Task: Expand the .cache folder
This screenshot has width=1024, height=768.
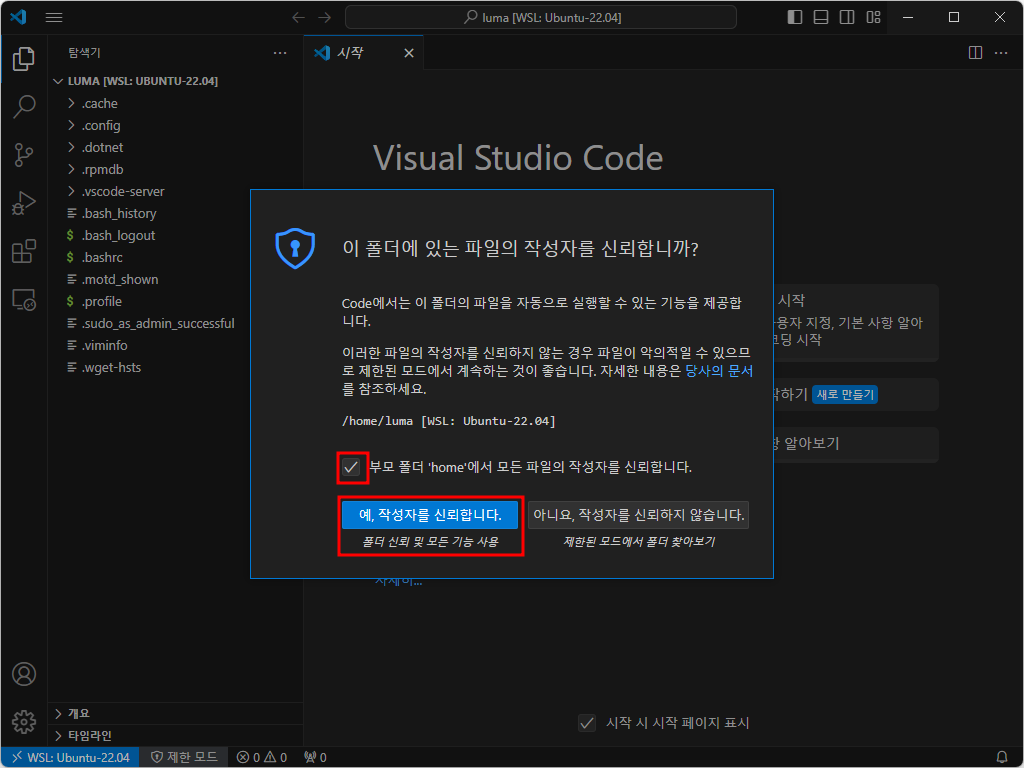Action: 175,103
